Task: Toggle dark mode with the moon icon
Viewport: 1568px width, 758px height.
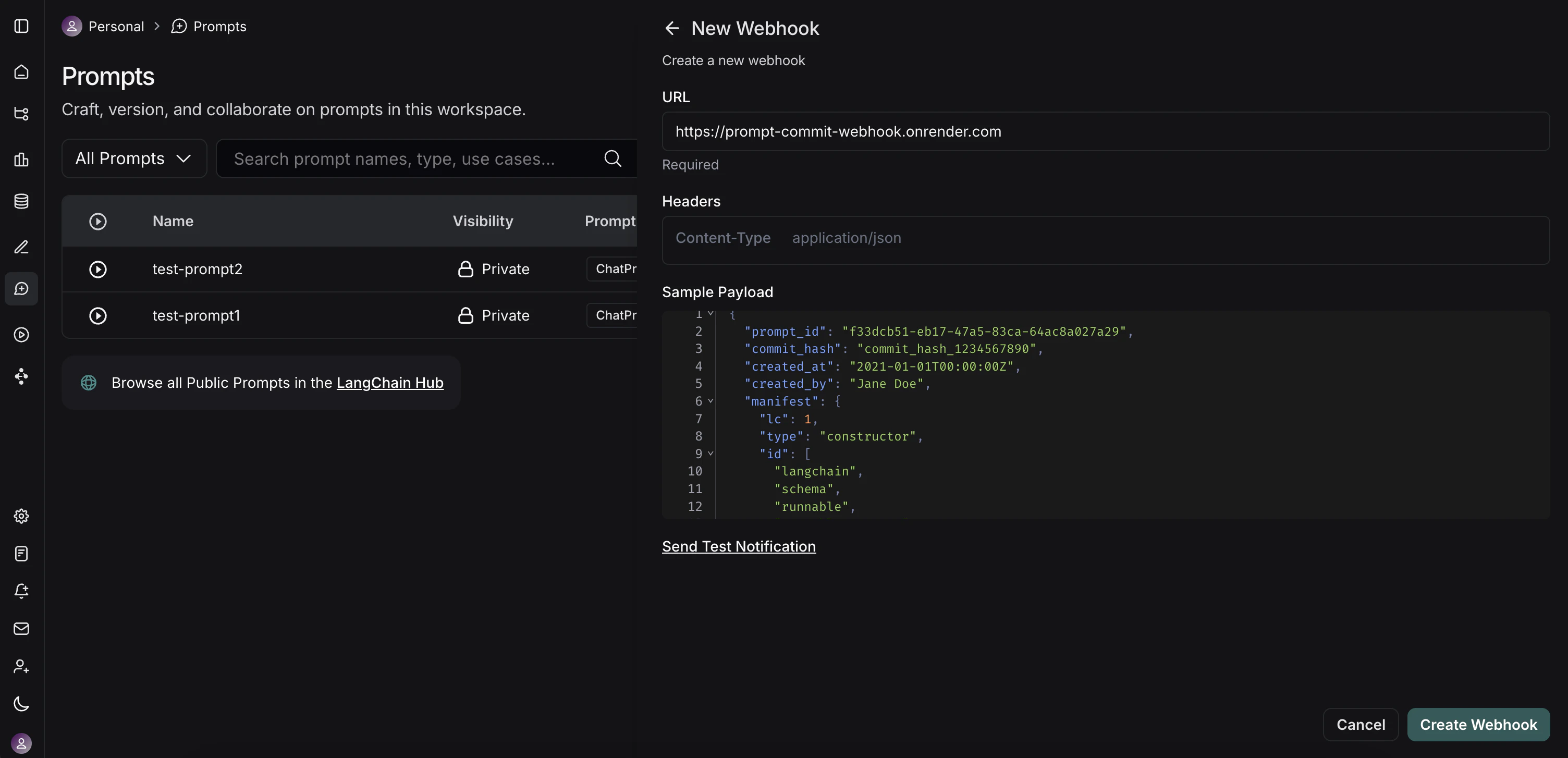Action: click(22, 704)
